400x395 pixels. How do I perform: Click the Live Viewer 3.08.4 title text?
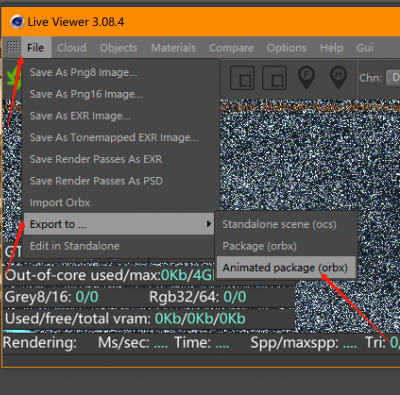tap(76, 22)
